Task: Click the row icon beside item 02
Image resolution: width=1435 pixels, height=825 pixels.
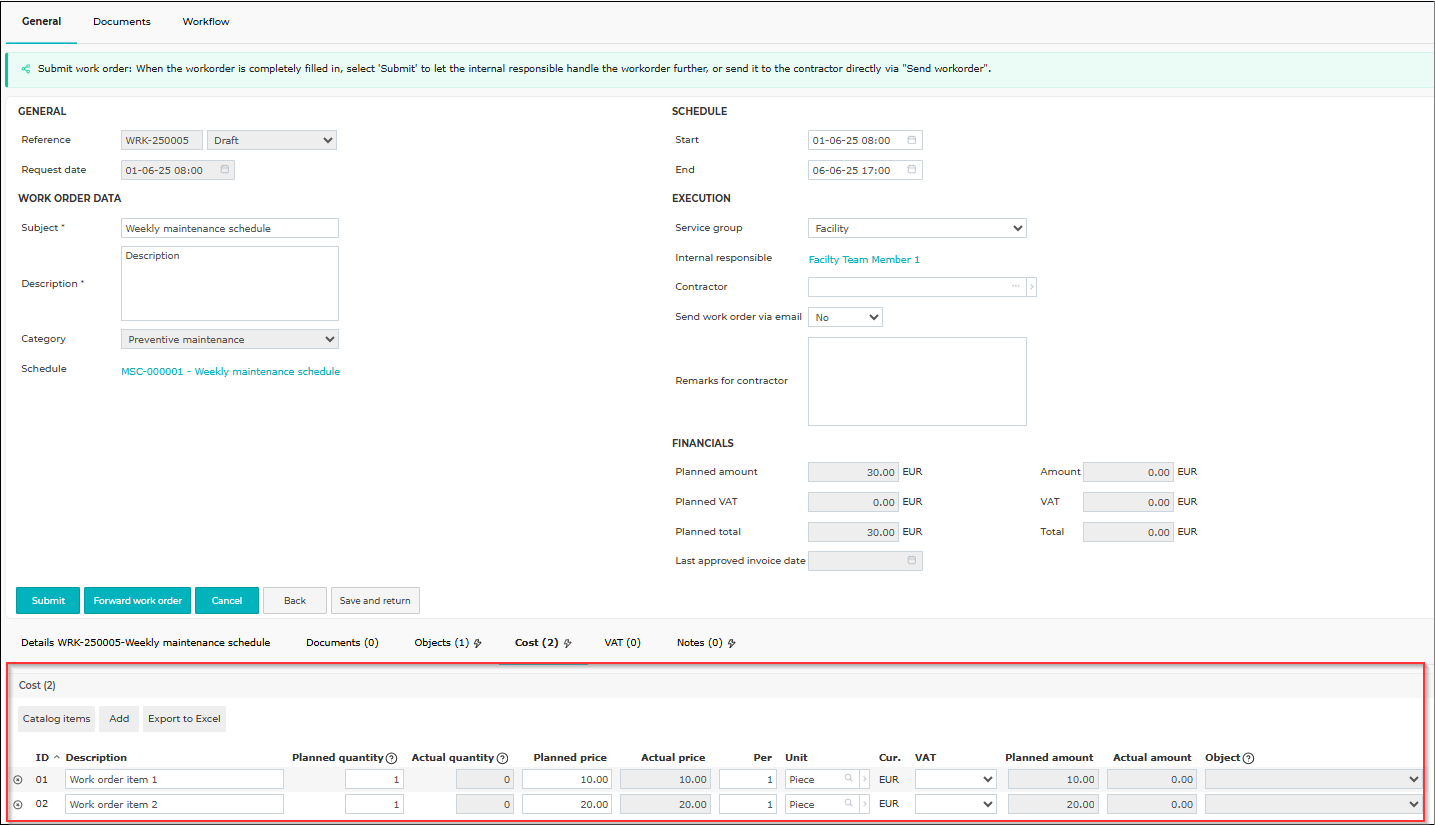Action: pyautogui.click(x=18, y=804)
